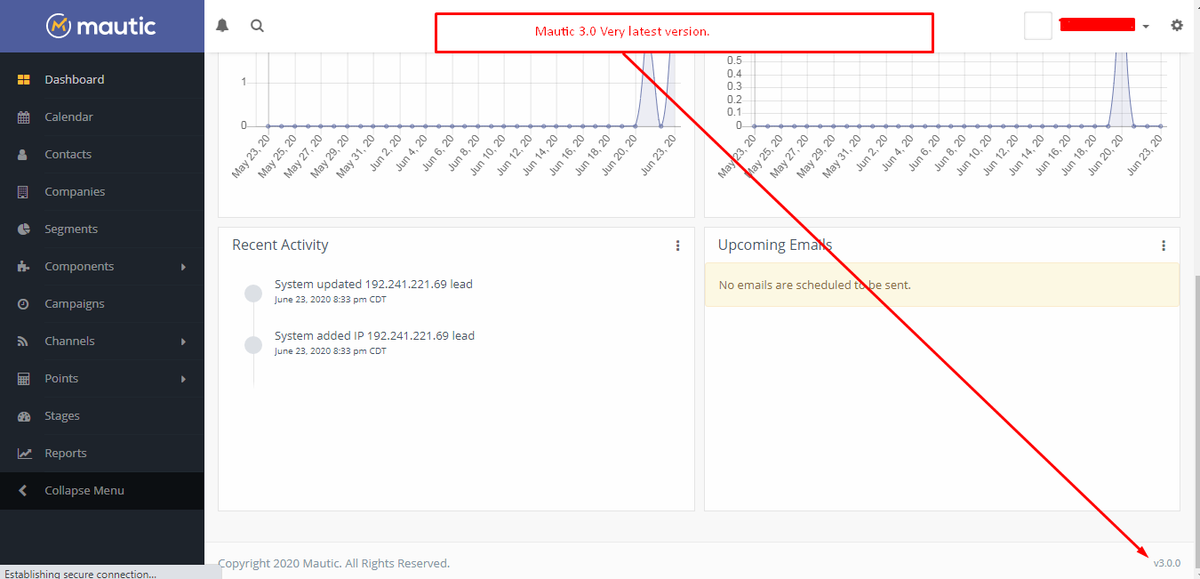
Task: Click the 'System added IP 192.241.221.69 lead' entry
Action: pos(374,336)
